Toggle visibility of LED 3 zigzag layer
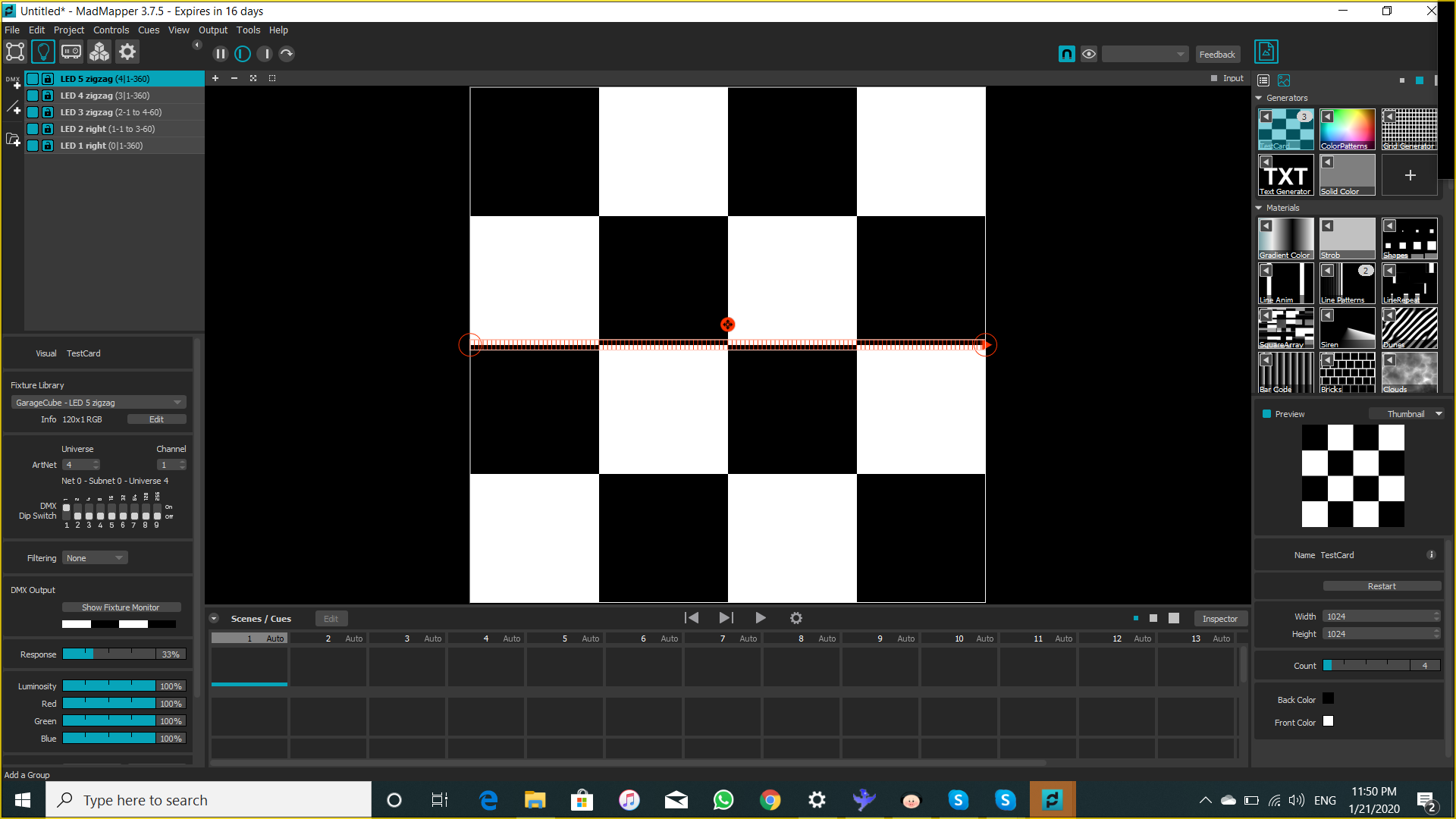 click(33, 112)
